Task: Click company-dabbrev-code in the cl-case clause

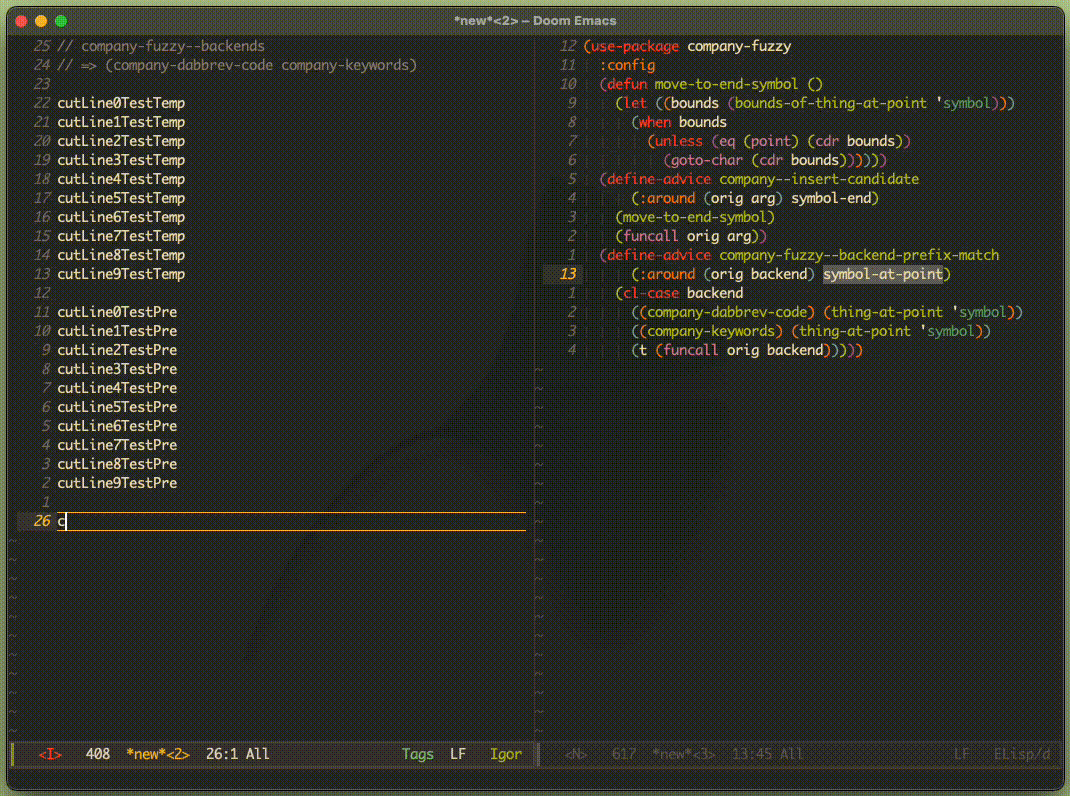Action: coord(727,313)
